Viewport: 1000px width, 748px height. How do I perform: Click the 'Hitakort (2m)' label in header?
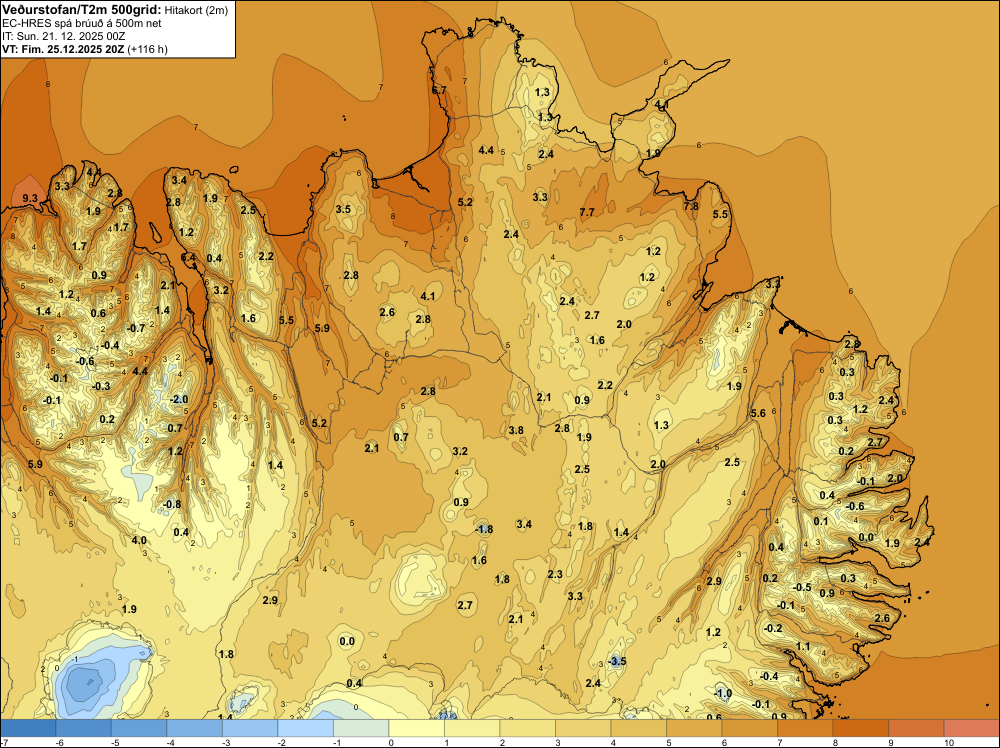click(196, 10)
